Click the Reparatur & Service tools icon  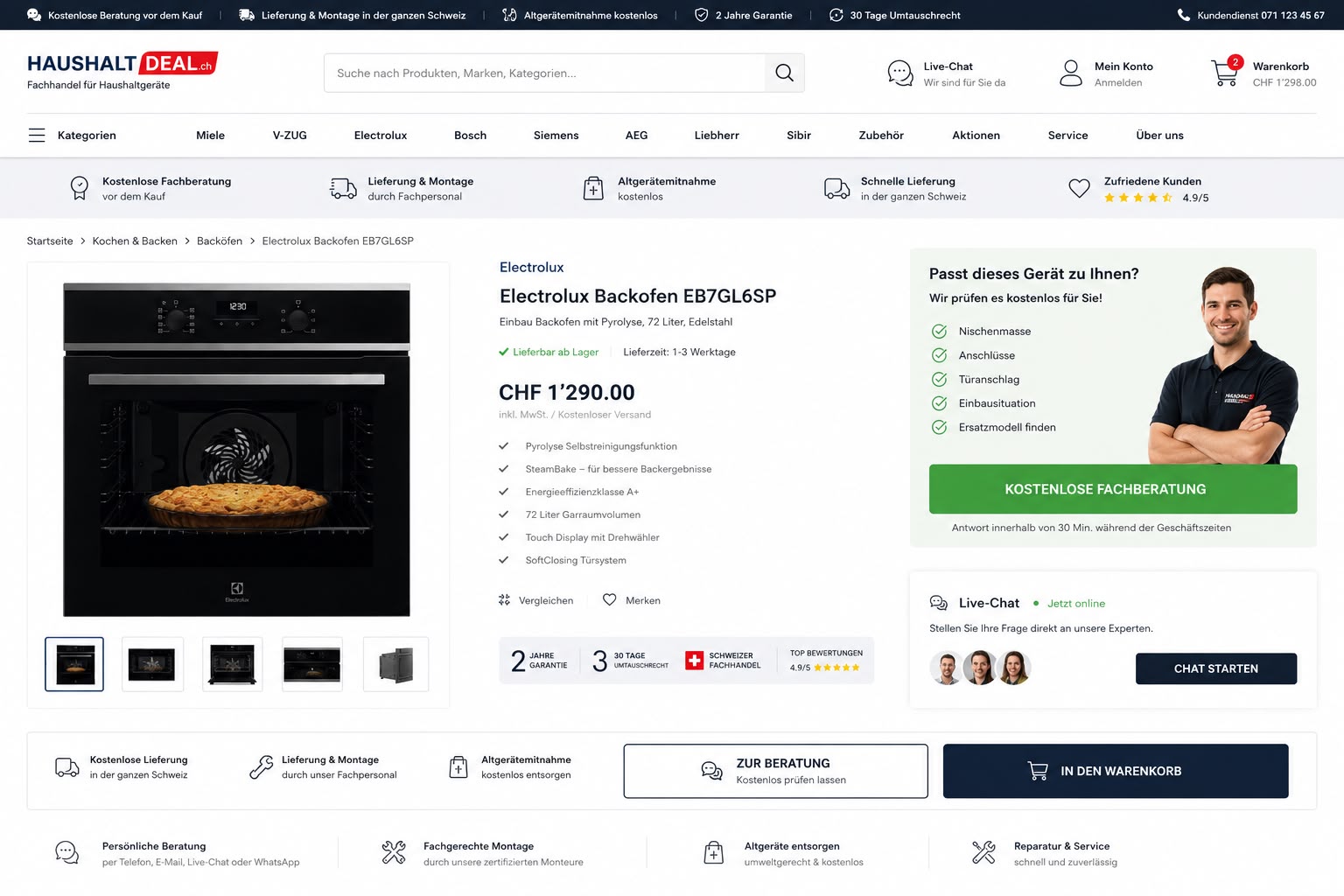983,852
